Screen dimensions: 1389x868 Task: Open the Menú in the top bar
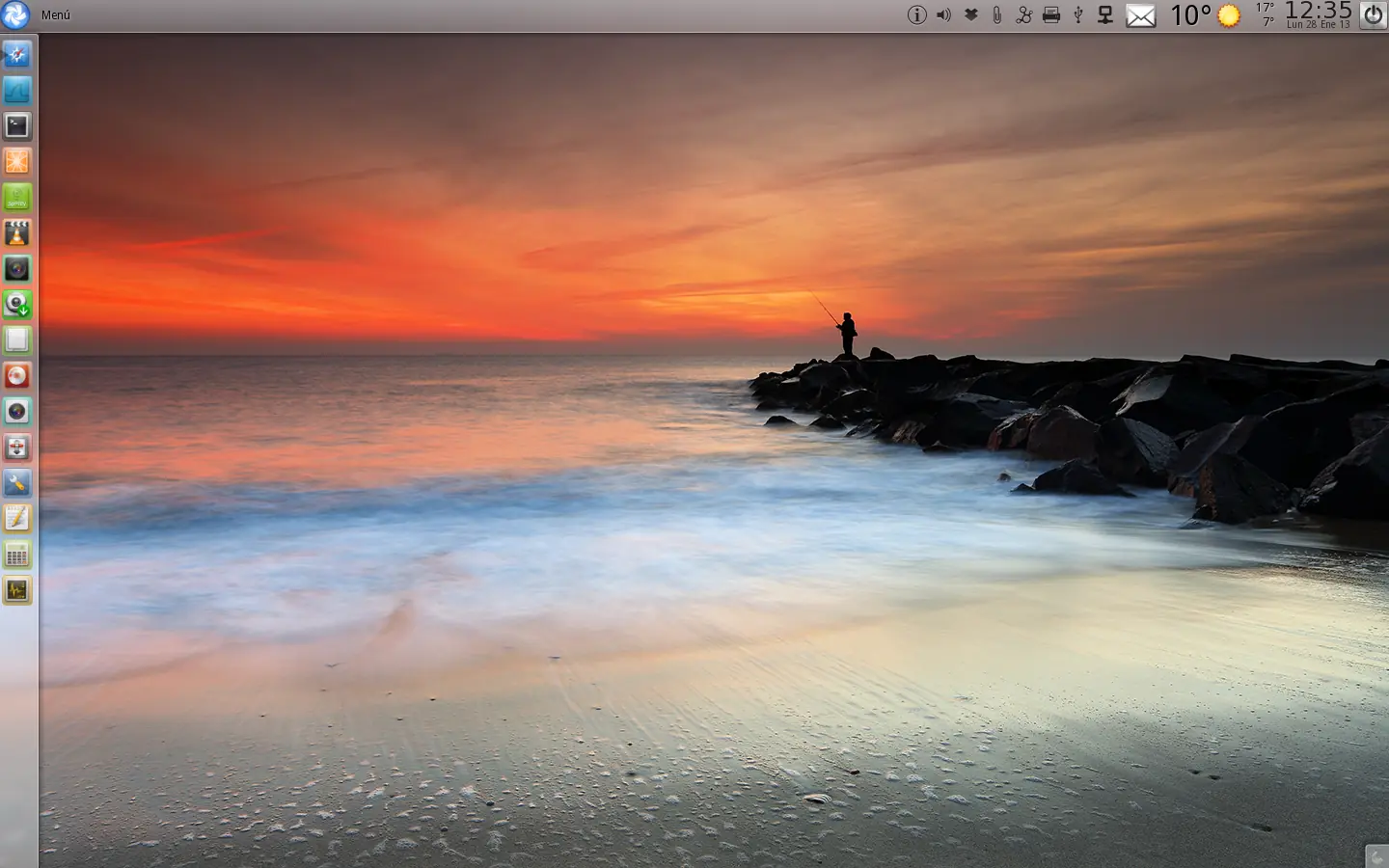(58, 14)
